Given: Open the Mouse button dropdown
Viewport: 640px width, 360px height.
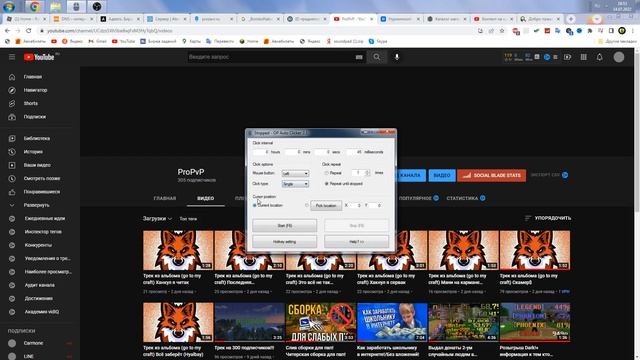Looking at the screenshot, I should point(295,173).
